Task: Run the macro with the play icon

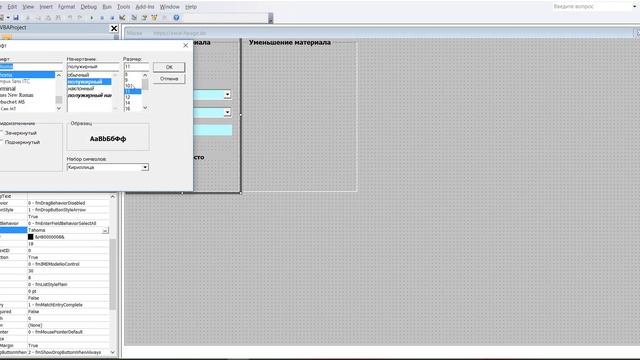Action: 92,18
